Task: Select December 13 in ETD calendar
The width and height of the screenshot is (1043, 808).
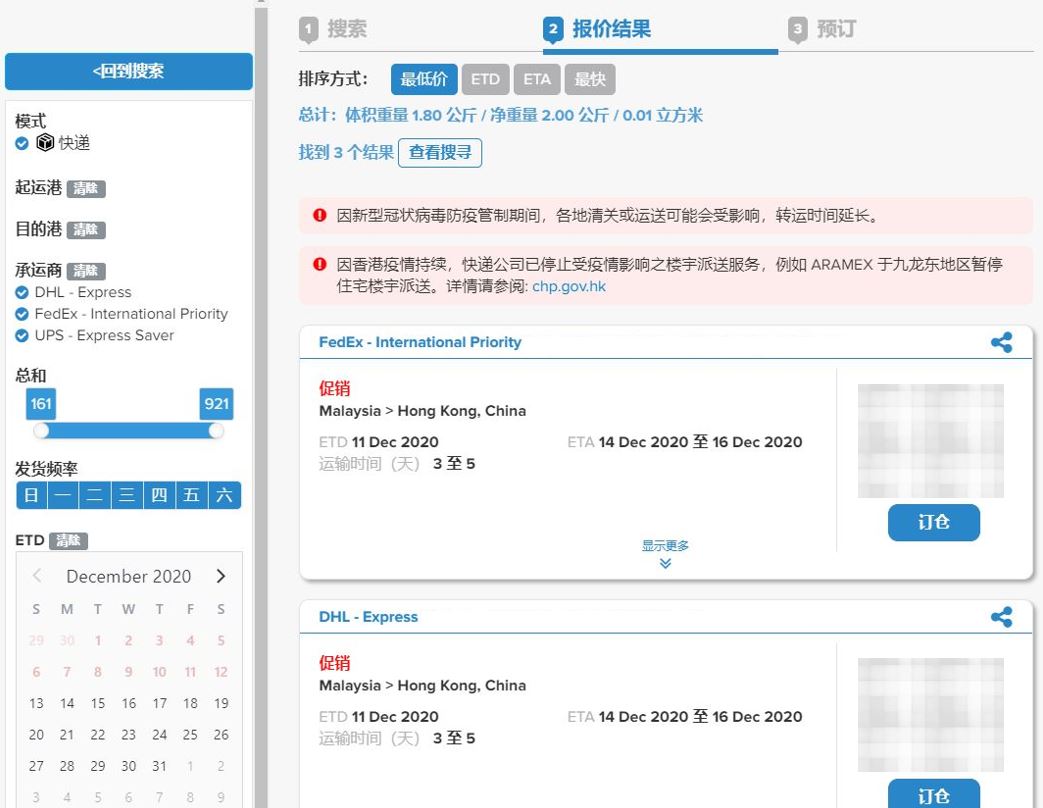Action: pos(37,704)
